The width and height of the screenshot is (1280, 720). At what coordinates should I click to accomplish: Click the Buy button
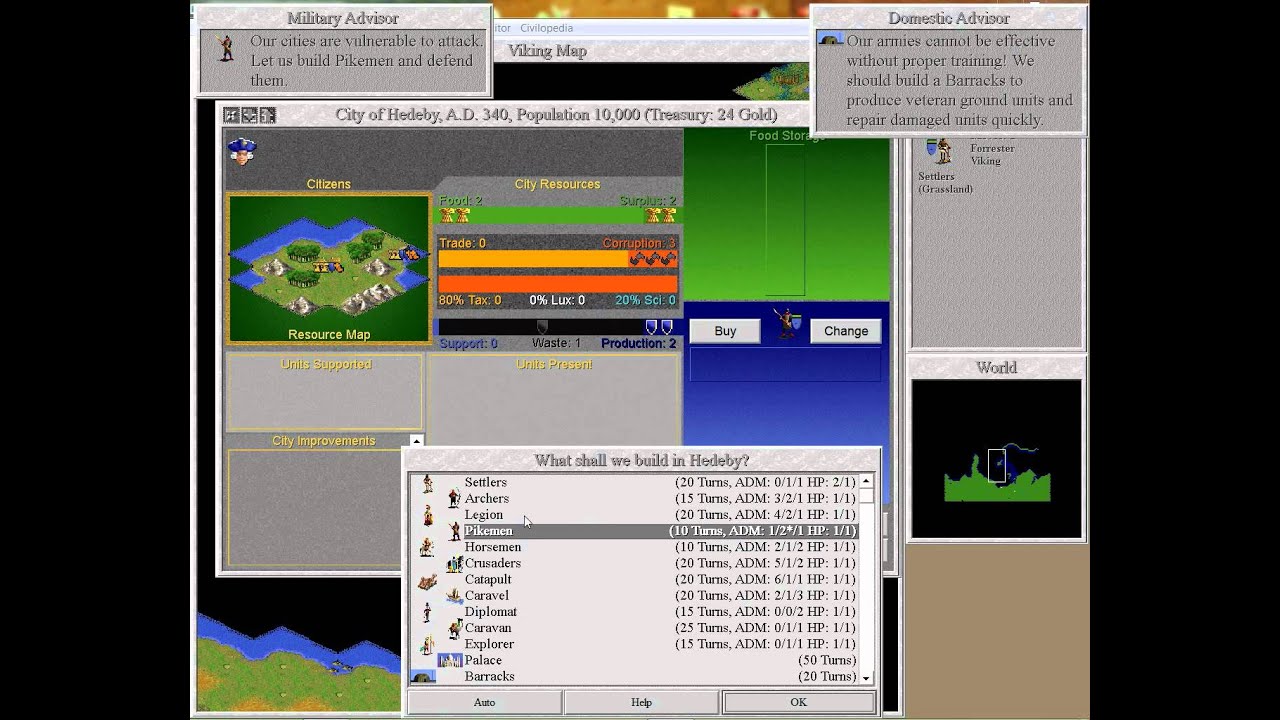tap(725, 331)
